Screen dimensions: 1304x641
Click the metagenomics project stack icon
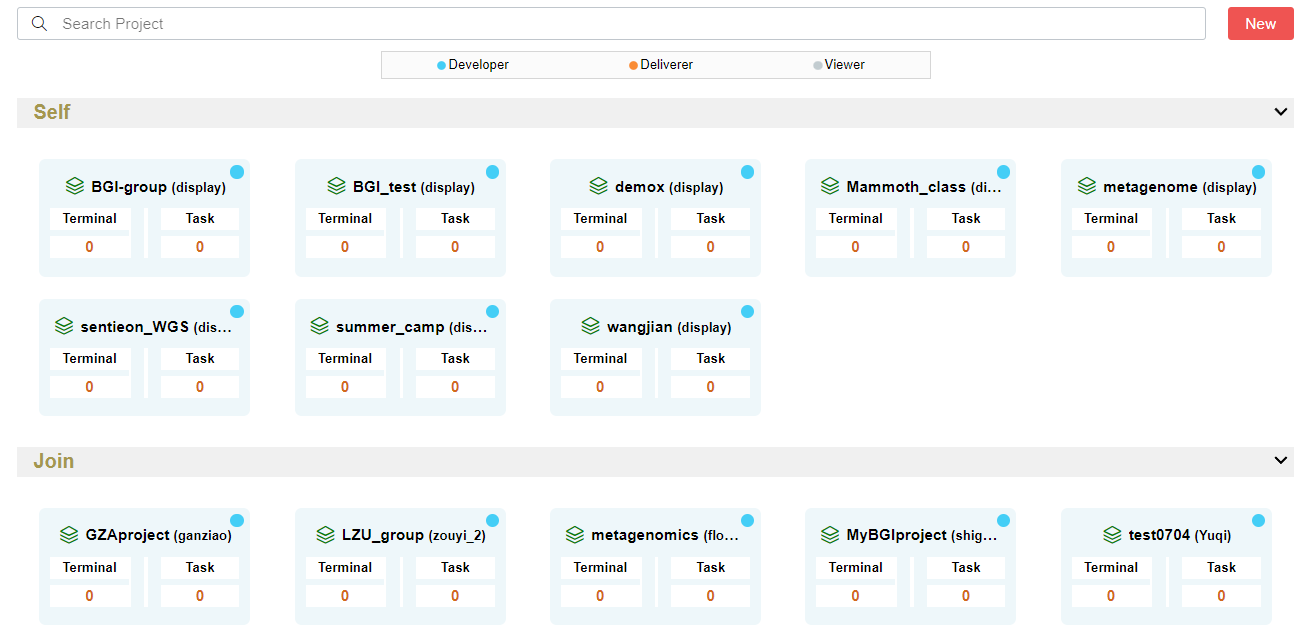tap(575, 535)
